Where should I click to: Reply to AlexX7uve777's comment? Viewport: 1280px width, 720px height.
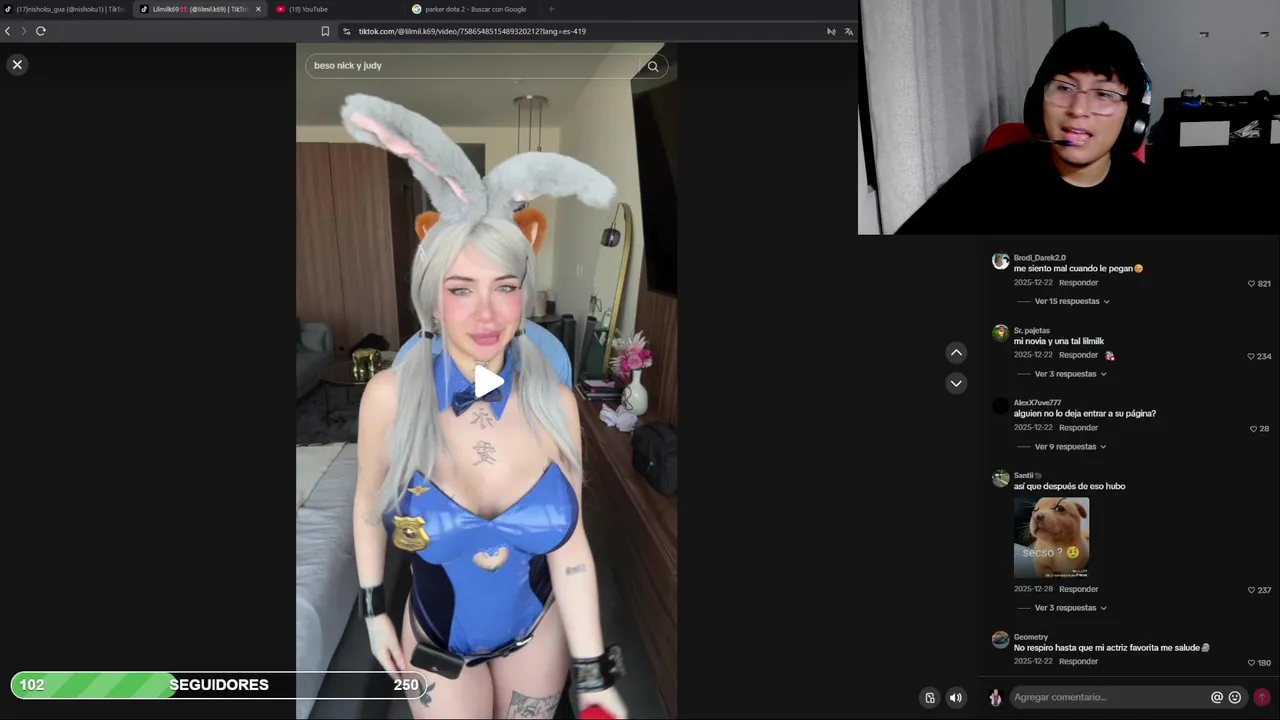coord(1078,428)
